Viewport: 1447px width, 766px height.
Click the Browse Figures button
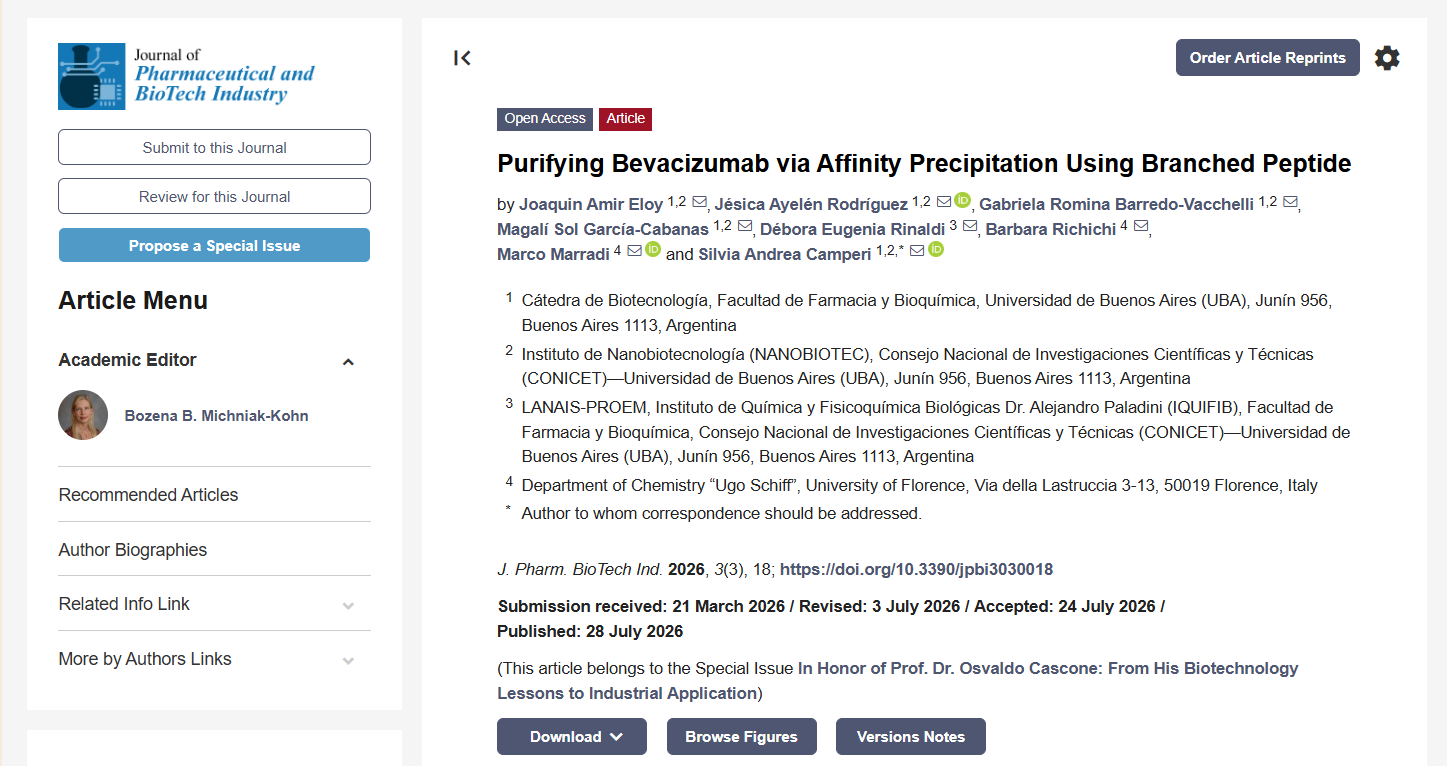tap(741, 736)
